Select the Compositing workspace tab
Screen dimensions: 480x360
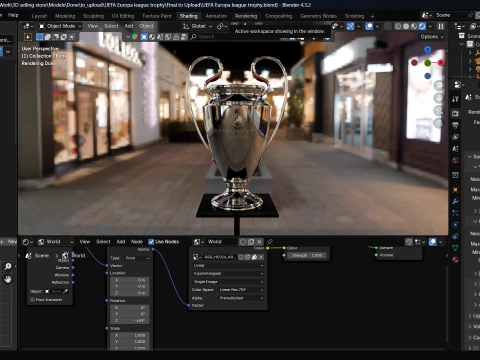point(278,16)
